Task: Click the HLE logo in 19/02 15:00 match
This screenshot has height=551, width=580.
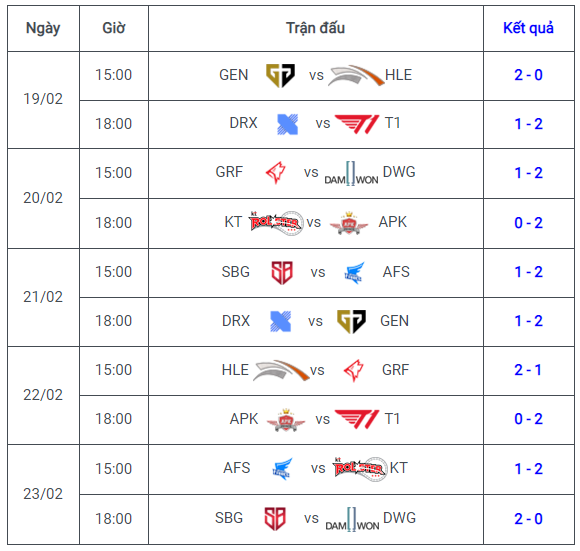Action: (x=356, y=75)
